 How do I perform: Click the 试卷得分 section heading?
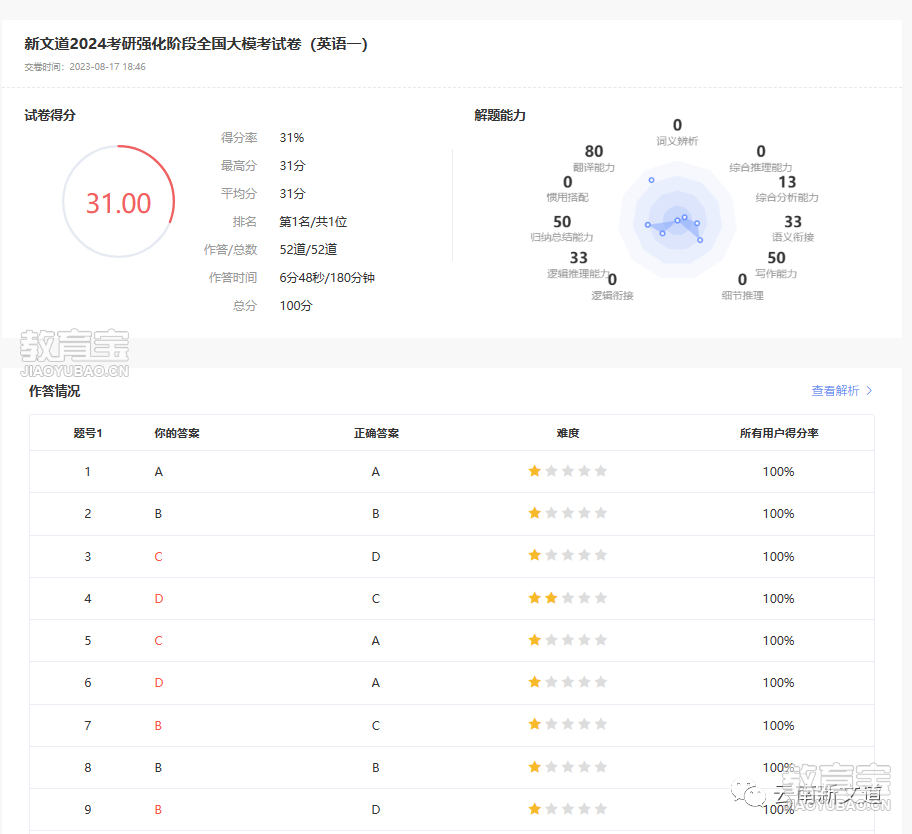coord(50,115)
